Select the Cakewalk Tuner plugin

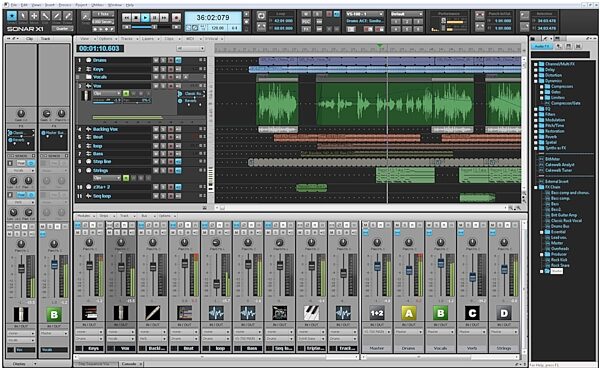pyautogui.click(x=558, y=170)
